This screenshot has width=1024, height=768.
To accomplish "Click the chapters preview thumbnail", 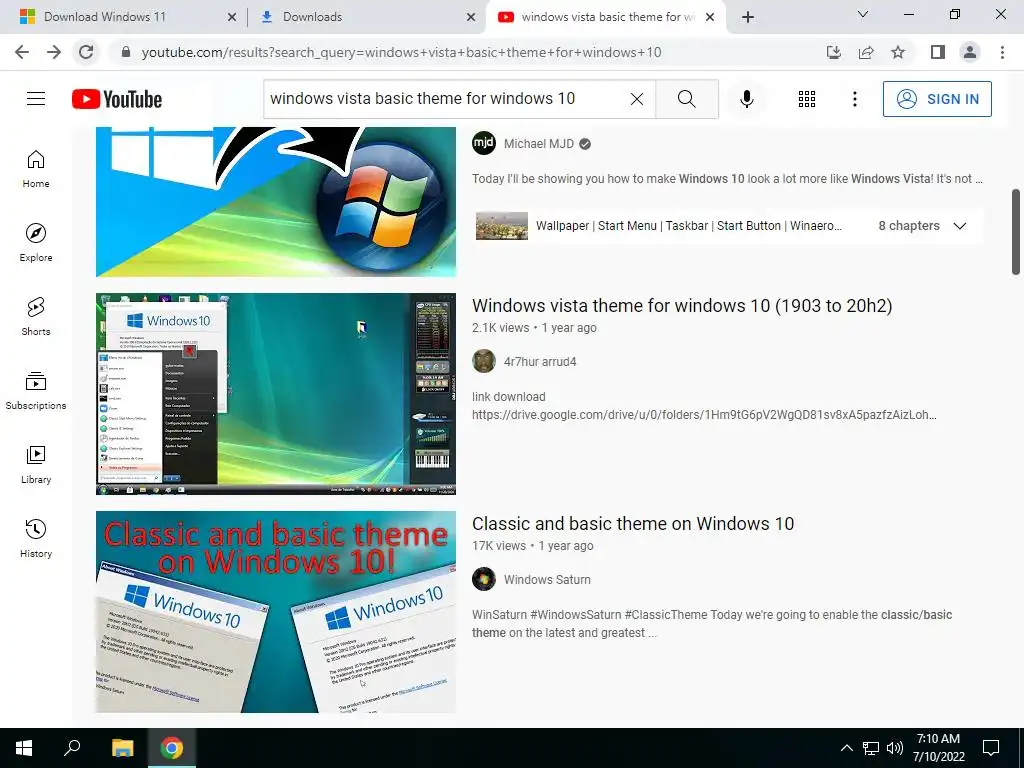I will pos(502,226).
